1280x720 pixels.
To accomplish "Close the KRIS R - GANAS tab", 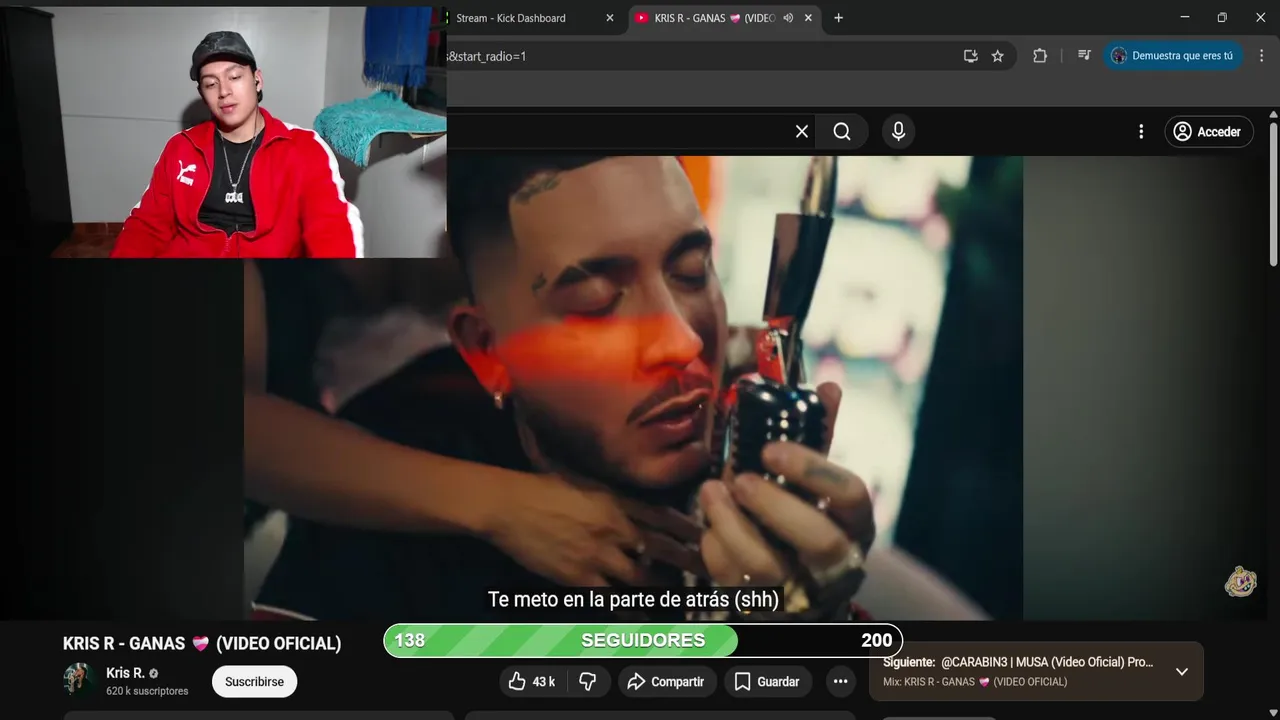I will click(808, 18).
